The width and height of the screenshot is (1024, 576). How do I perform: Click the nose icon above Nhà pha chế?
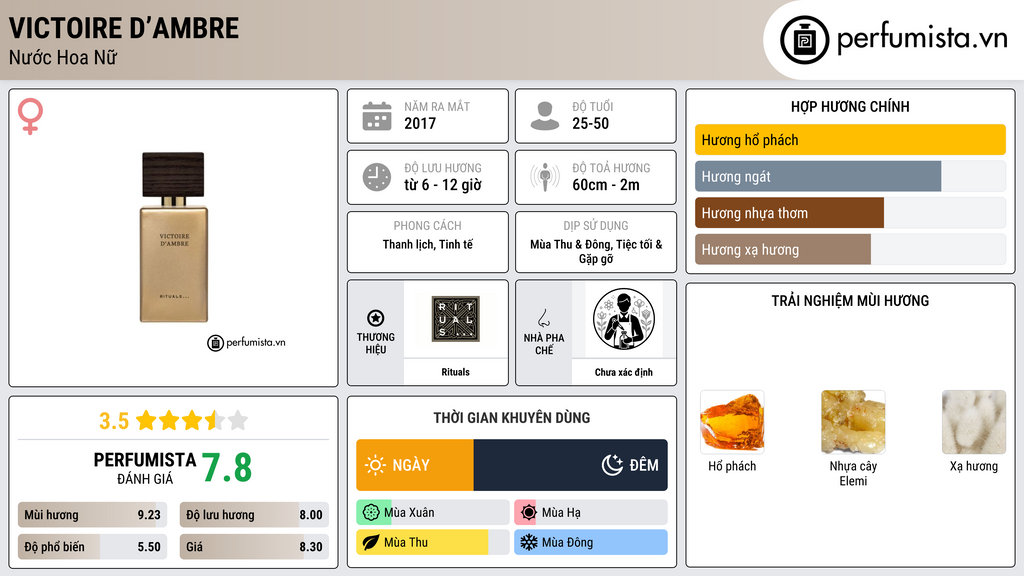coord(544,318)
